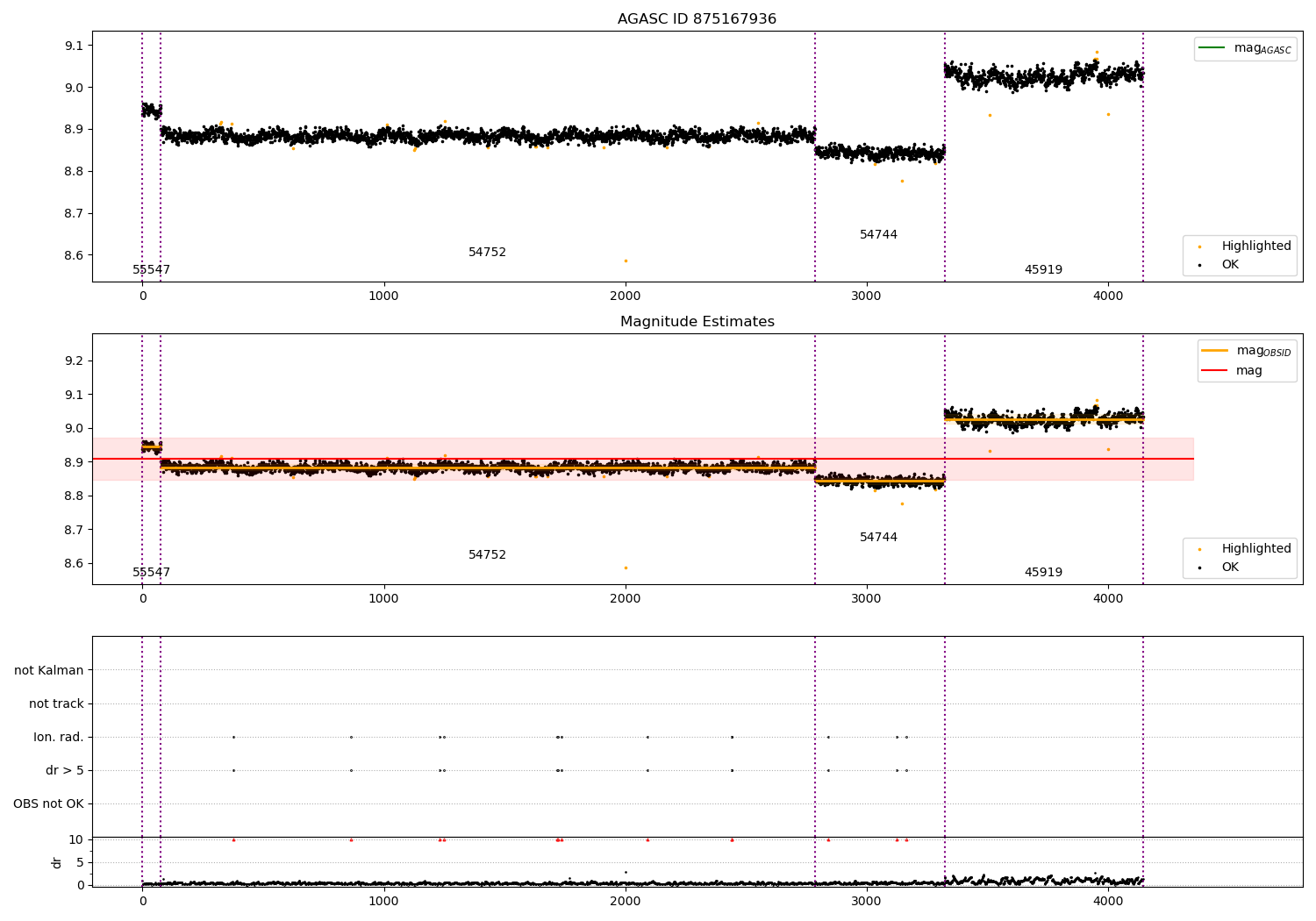Click x-axis tick 0 under bottom plot

143,901
